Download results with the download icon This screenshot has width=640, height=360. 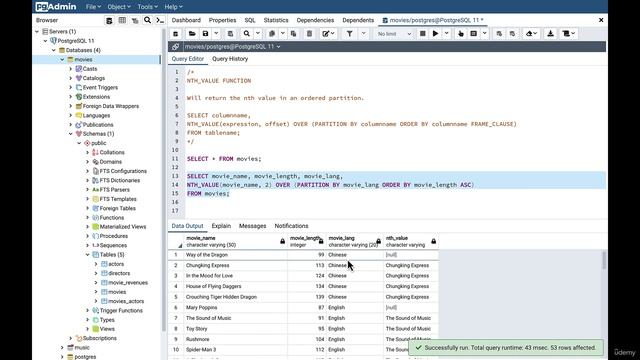tap(550, 34)
